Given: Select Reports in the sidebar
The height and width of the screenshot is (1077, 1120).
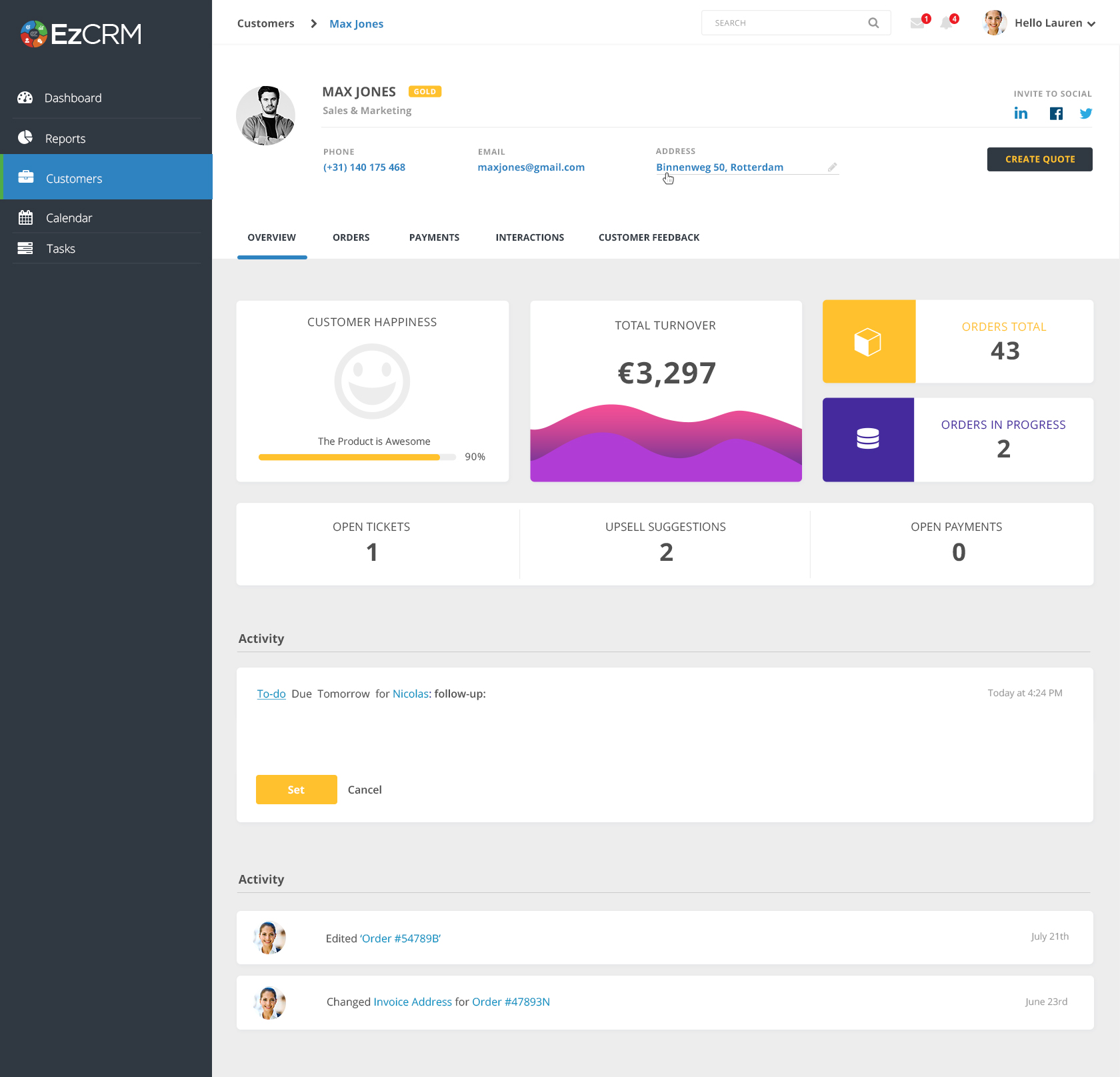Looking at the screenshot, I should 65,139.
